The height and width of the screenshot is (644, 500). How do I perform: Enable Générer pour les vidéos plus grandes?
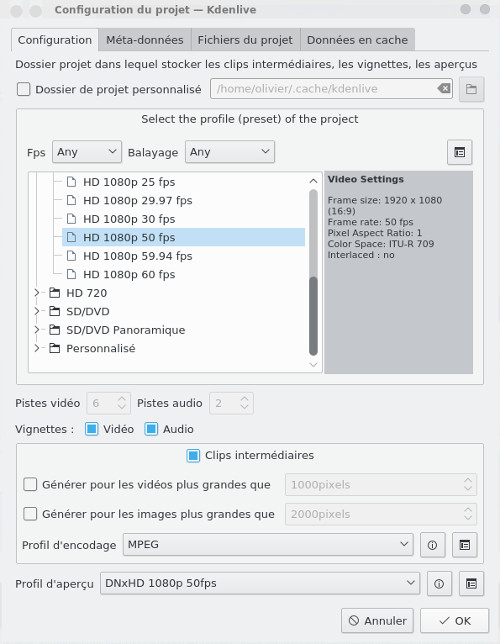point(30,485)
